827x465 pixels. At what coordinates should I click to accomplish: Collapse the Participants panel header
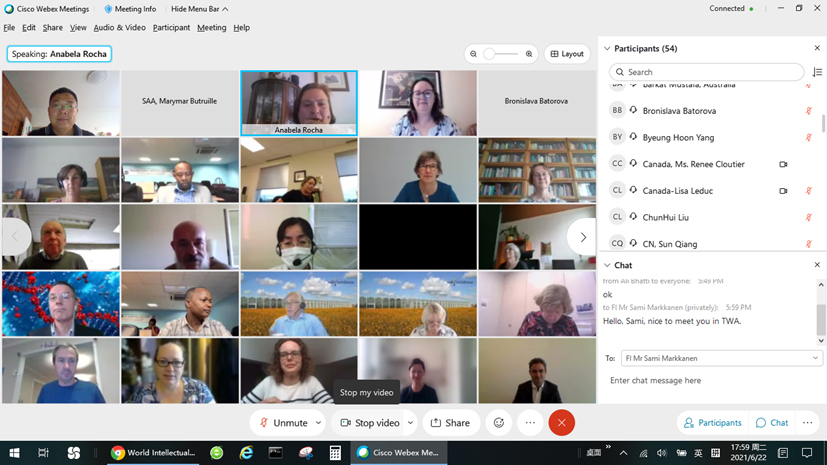point(607,48)
